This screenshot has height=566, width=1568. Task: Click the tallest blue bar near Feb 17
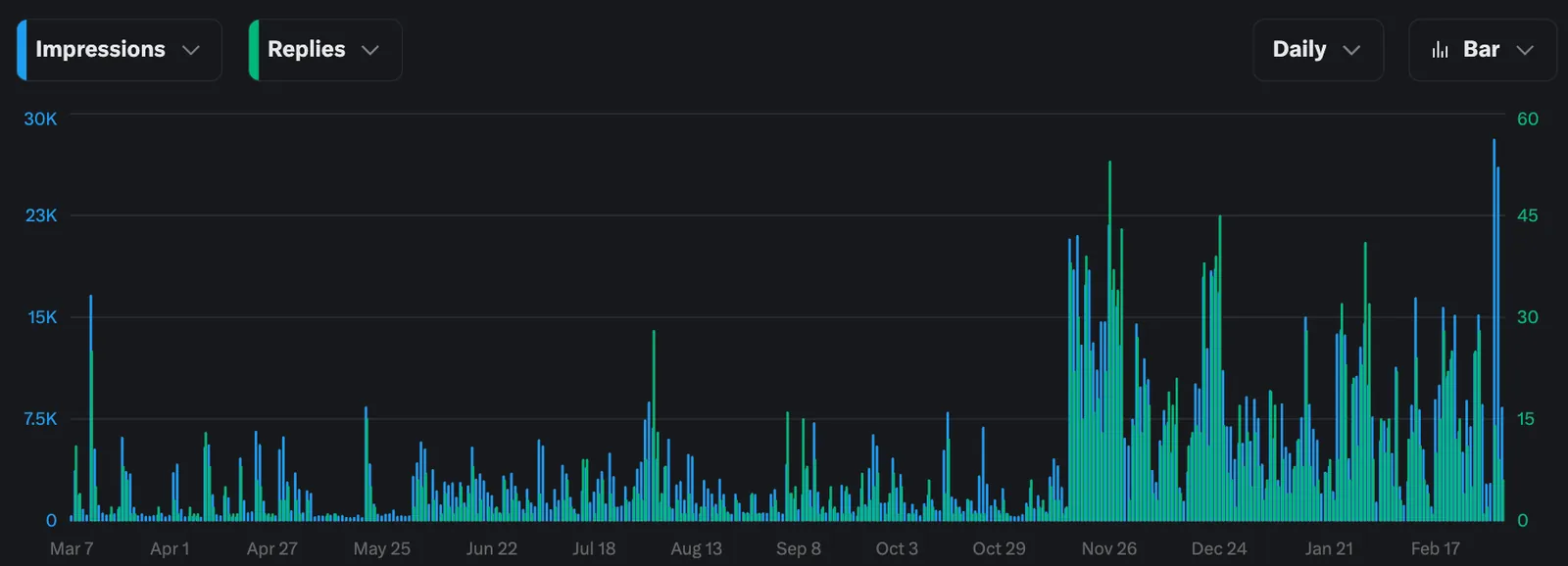[1494, 329]
